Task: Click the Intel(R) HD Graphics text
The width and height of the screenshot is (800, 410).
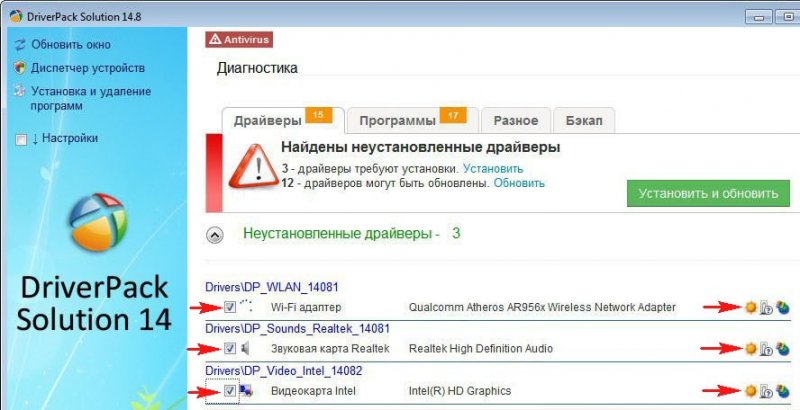Action: click(460, 391)
